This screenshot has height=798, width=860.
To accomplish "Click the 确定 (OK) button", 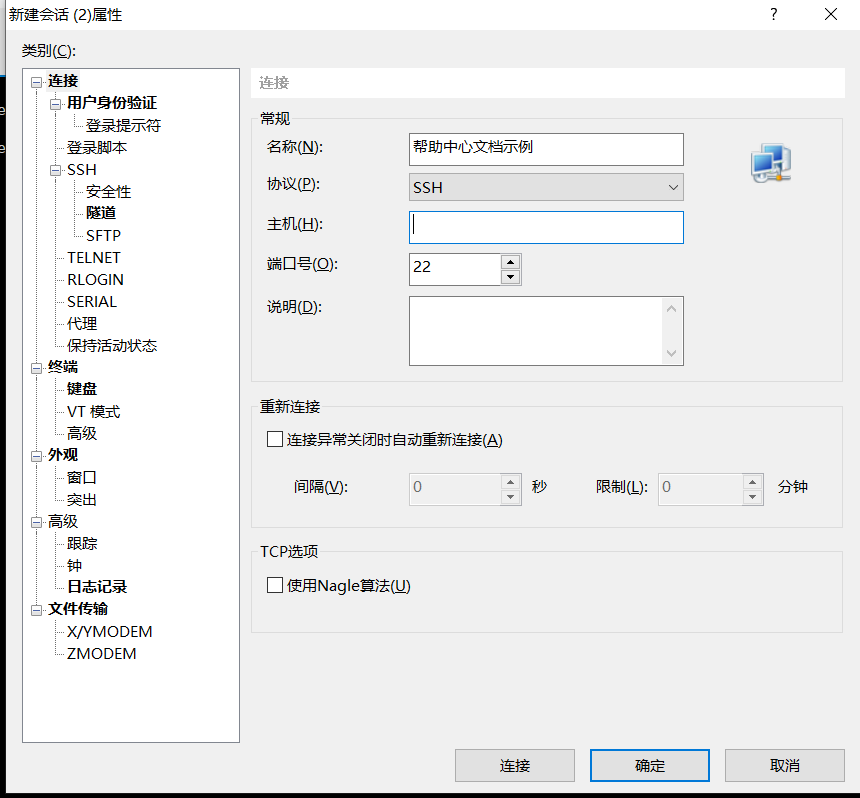I will point(649,765).
